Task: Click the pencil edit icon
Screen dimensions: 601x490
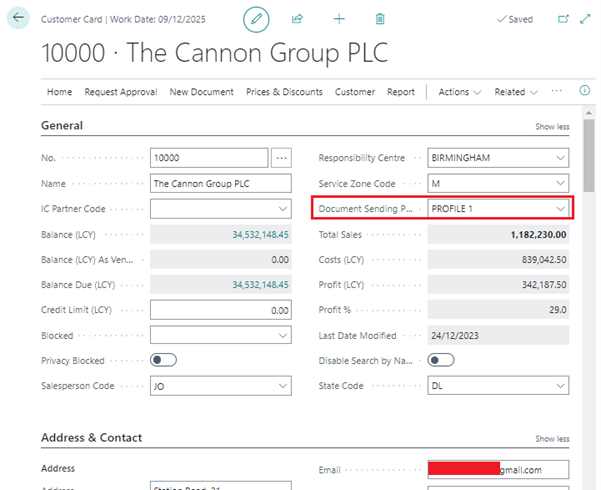Action: (256, 19)
